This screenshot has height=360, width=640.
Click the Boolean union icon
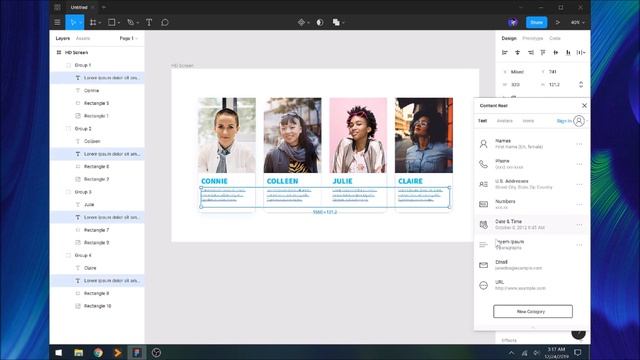click(336, 22)
